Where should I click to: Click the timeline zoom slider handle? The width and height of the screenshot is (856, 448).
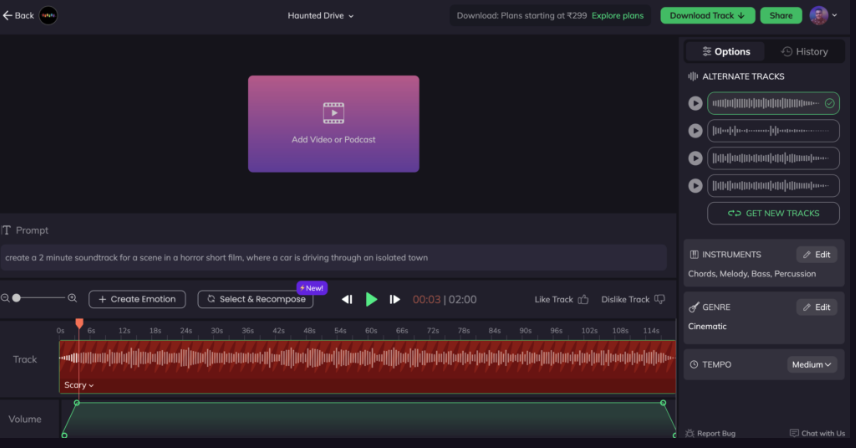16,298
